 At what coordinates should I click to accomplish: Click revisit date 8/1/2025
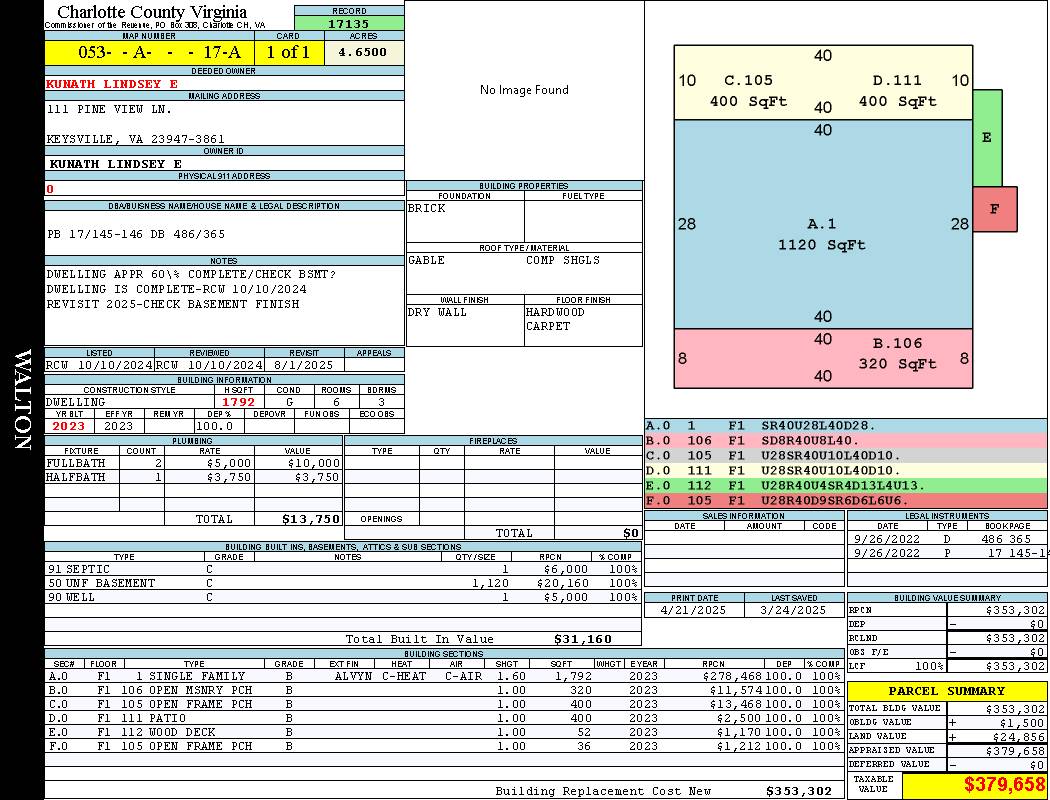pos(303,365)
